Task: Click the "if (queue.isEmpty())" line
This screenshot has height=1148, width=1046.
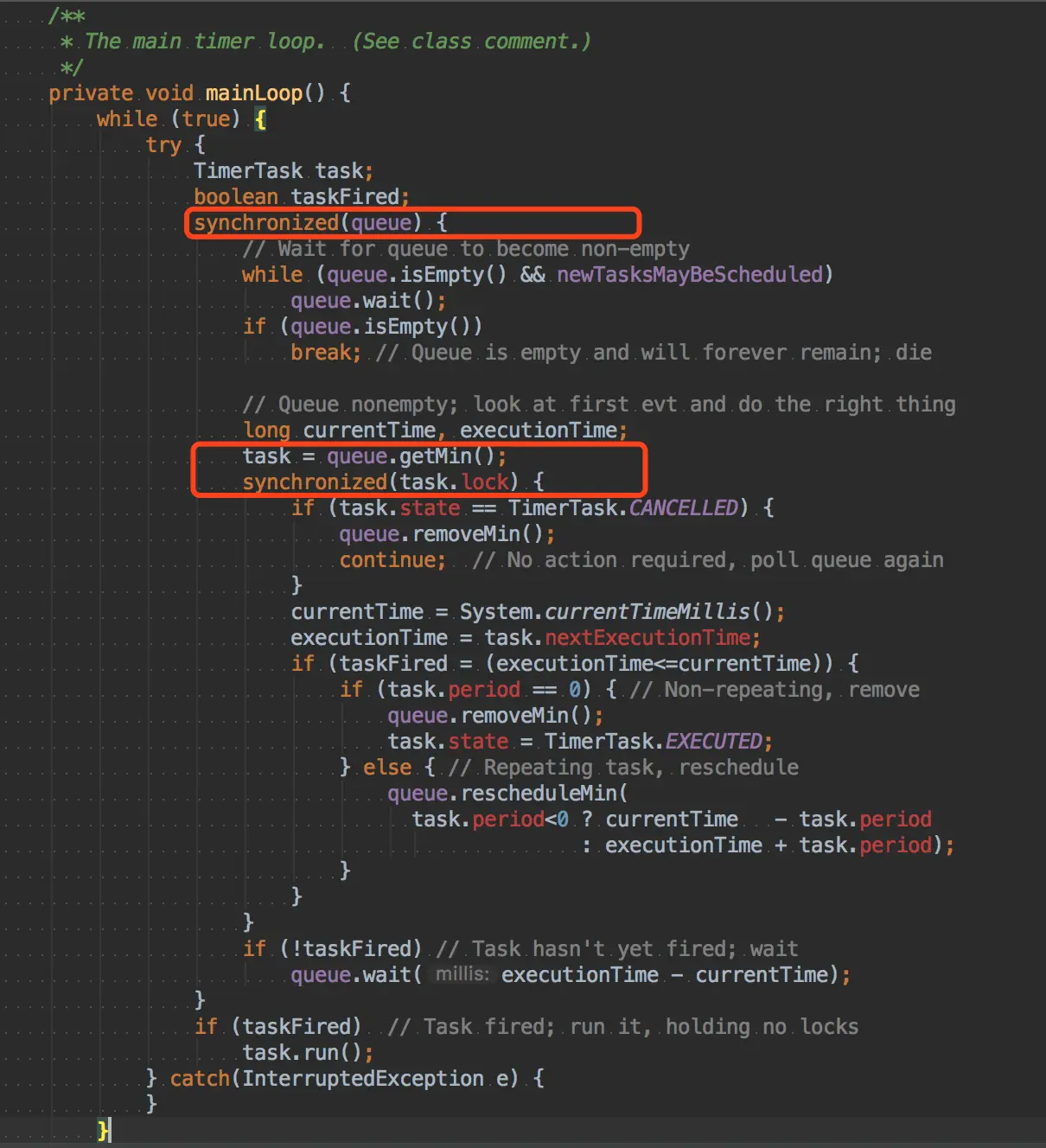Action: click(362, 327)
